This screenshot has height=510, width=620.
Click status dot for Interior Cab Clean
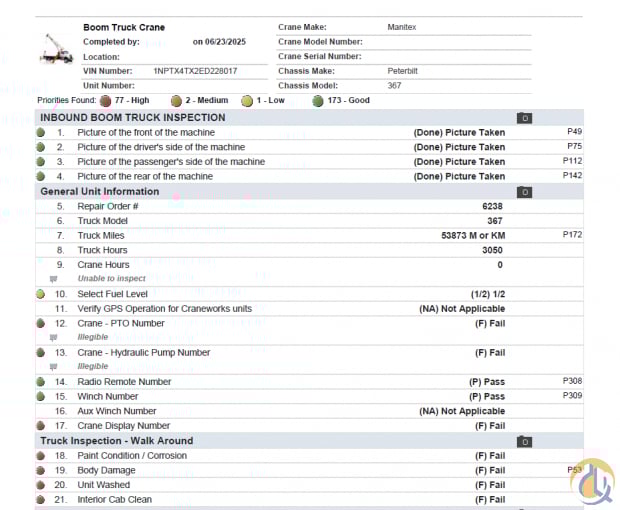coord(40,500)
